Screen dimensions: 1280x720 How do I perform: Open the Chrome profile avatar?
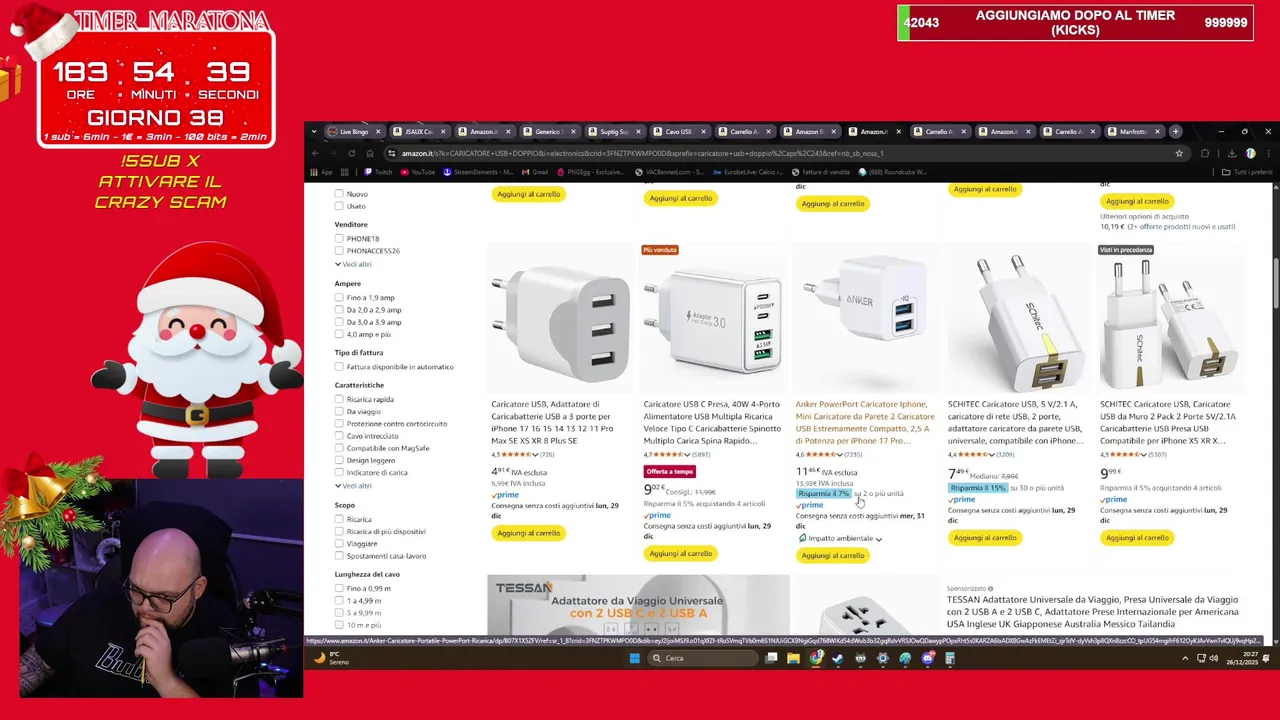click(x=1250, y=153)
